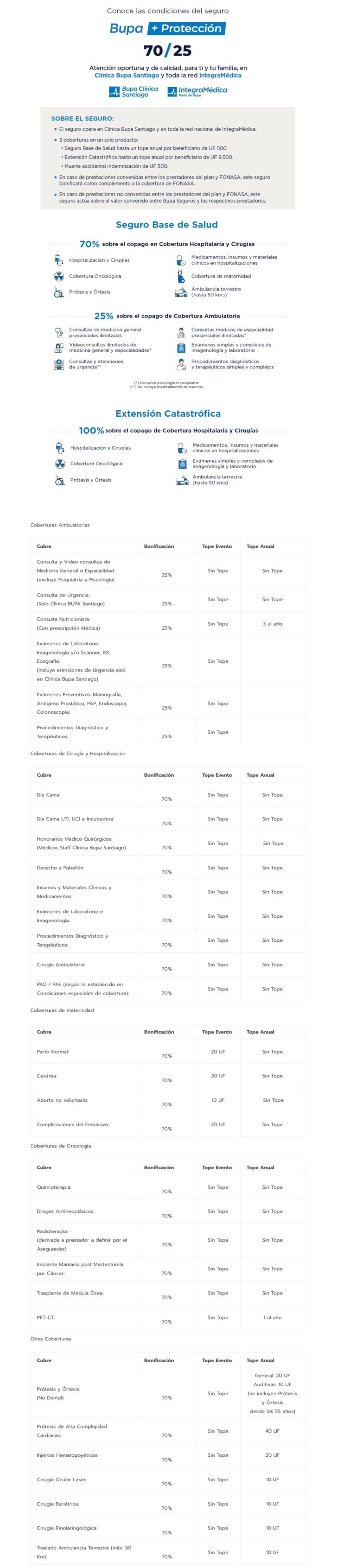Viewport: 356px width, 1568px height.
Task: Click the wheelchair icon under Extensión Catastrófica
Action: click(x=60, y=480)
